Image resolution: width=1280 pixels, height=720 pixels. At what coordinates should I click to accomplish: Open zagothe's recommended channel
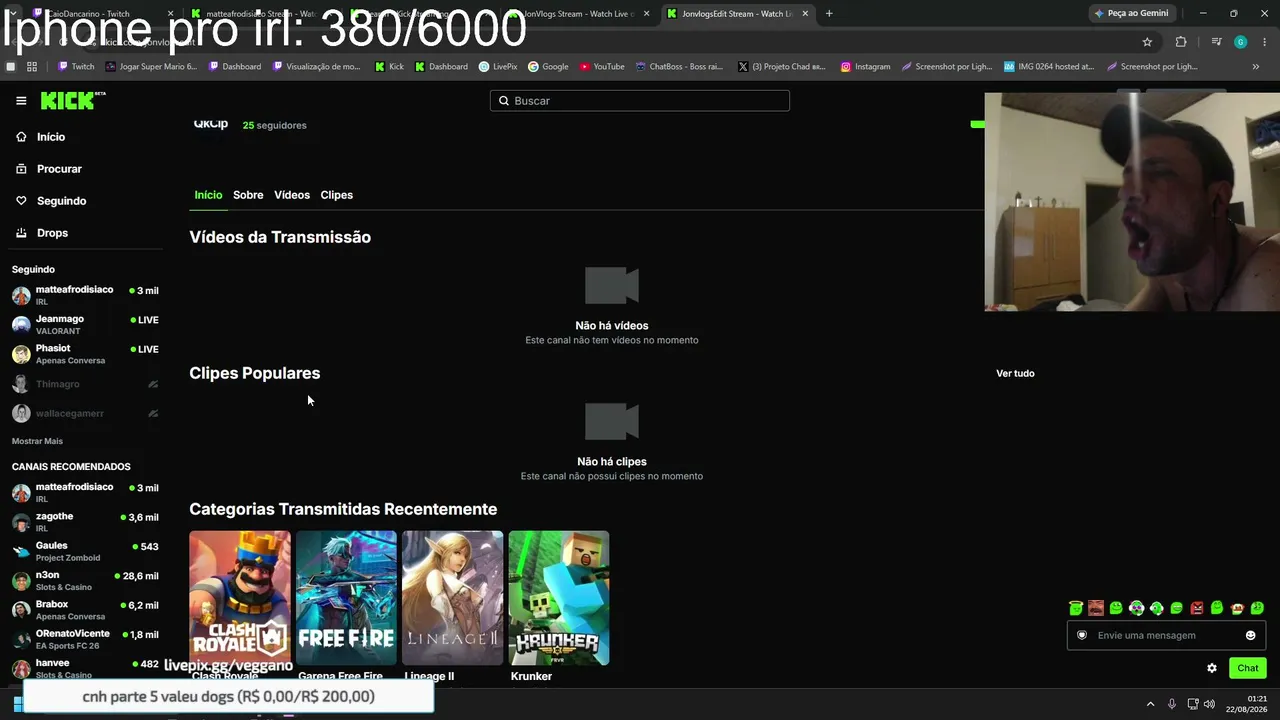[x=85, y=522]
